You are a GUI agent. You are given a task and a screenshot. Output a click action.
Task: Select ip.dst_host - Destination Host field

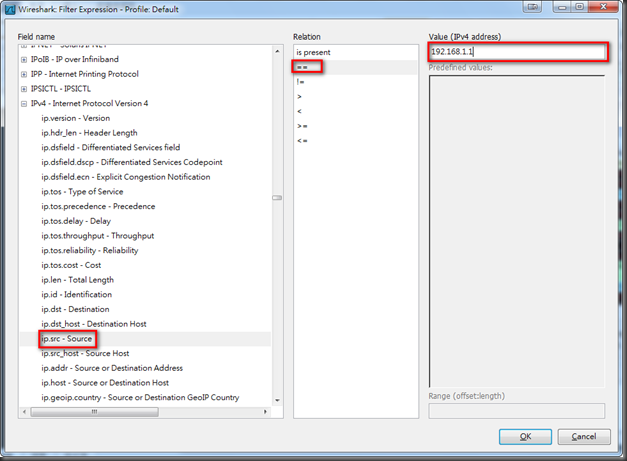tap(94, 324)
